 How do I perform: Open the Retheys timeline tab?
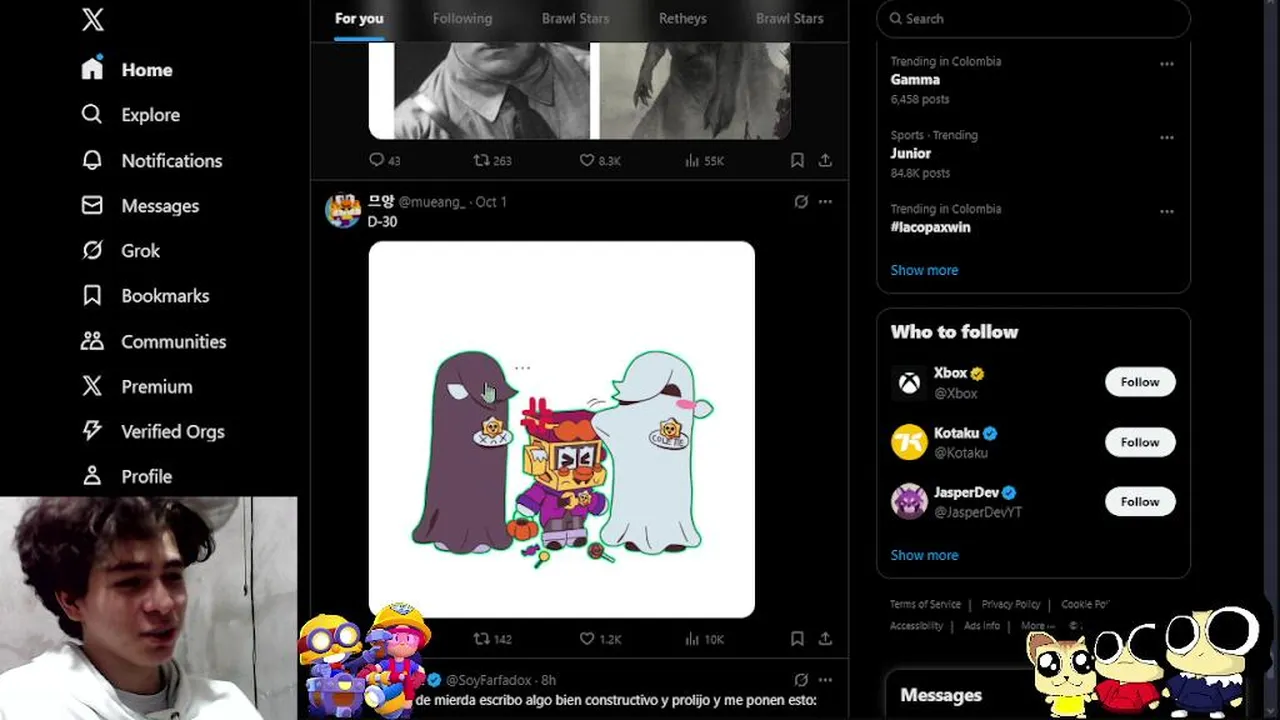683,19
